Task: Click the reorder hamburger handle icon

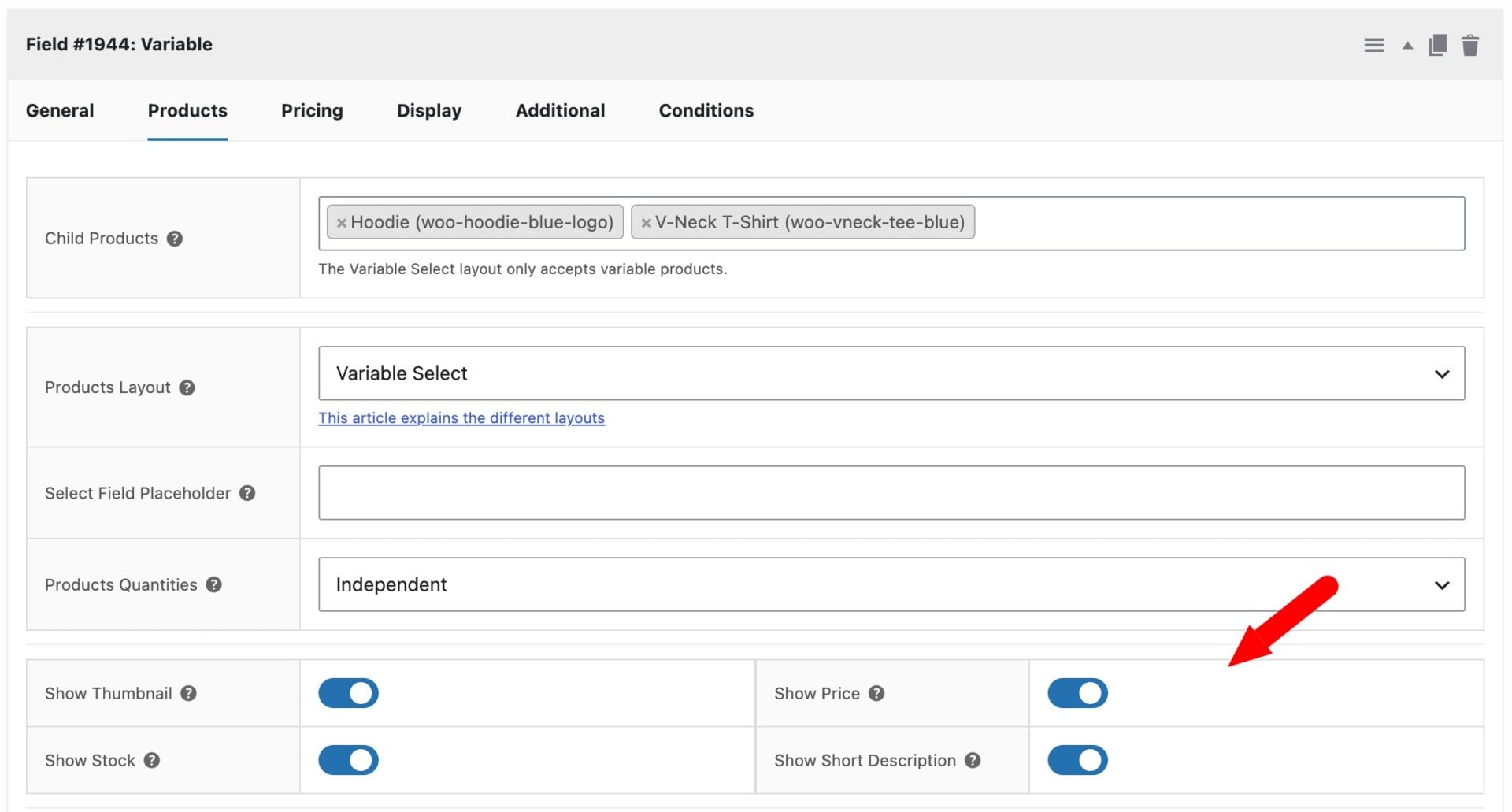Action: point(1373,46)
